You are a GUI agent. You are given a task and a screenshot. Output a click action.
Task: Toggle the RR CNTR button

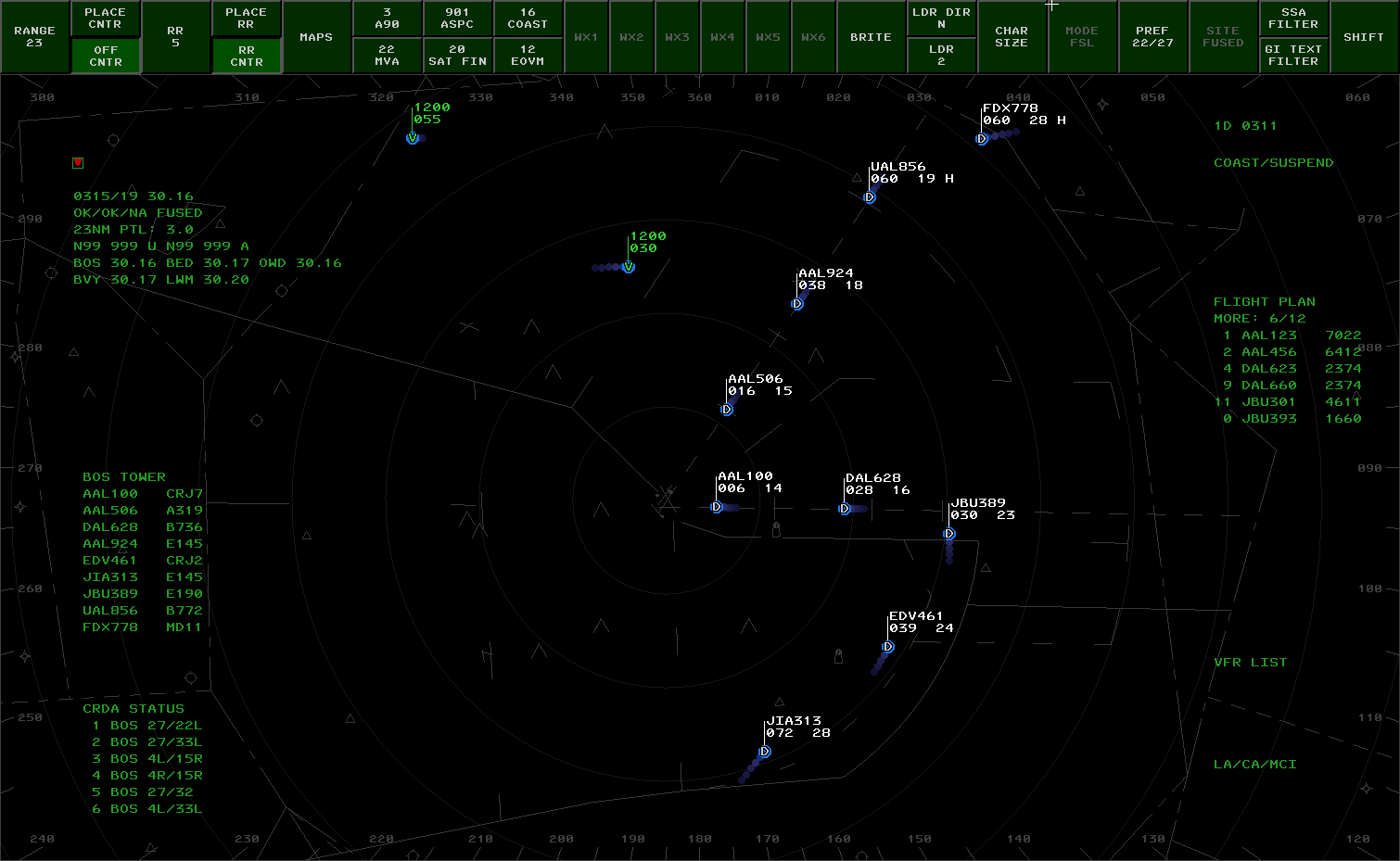pyautogui.click(x=246, y=56)
